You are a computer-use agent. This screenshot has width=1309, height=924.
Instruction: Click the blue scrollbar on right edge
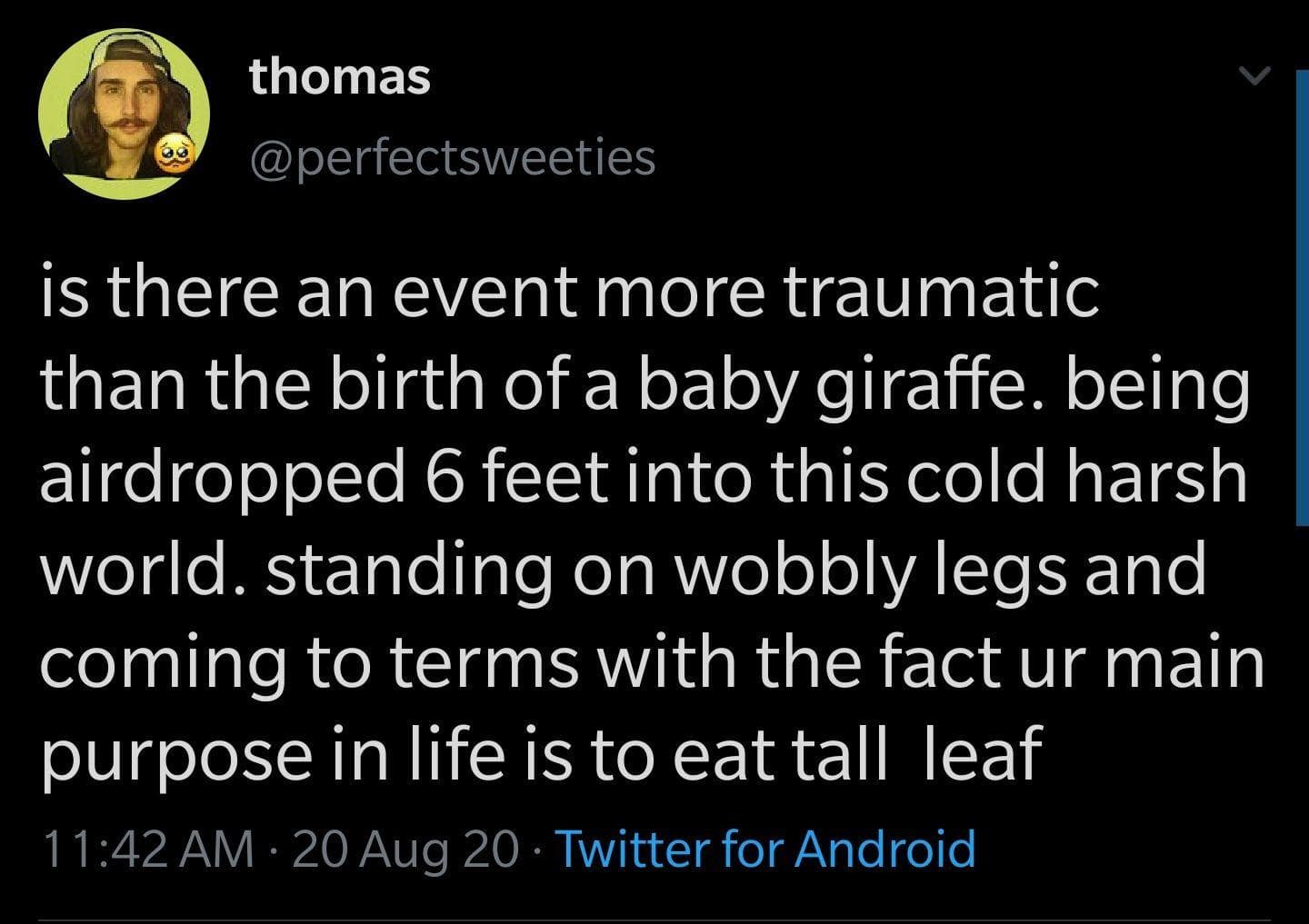(x=1301, y=300)
